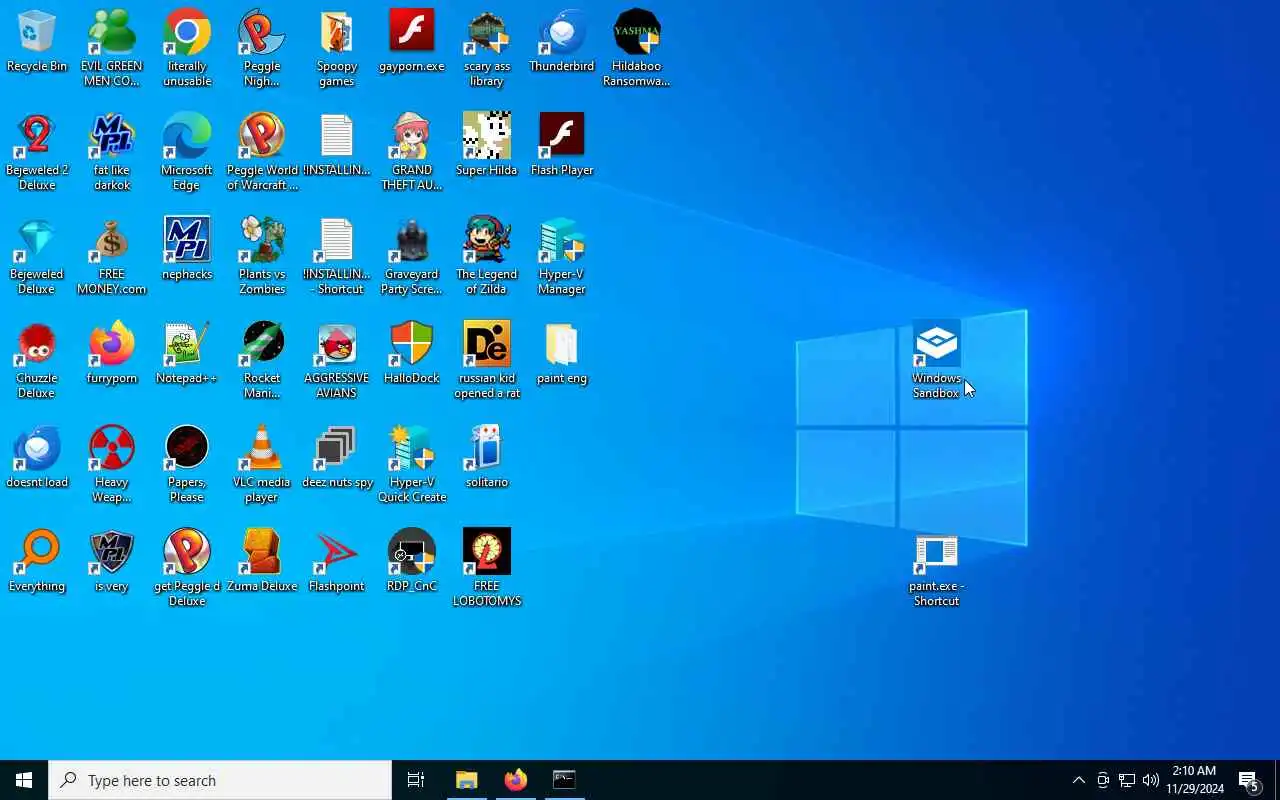
Task: Launch Microsoft Edge from desktop
Action: click(187, 152)
